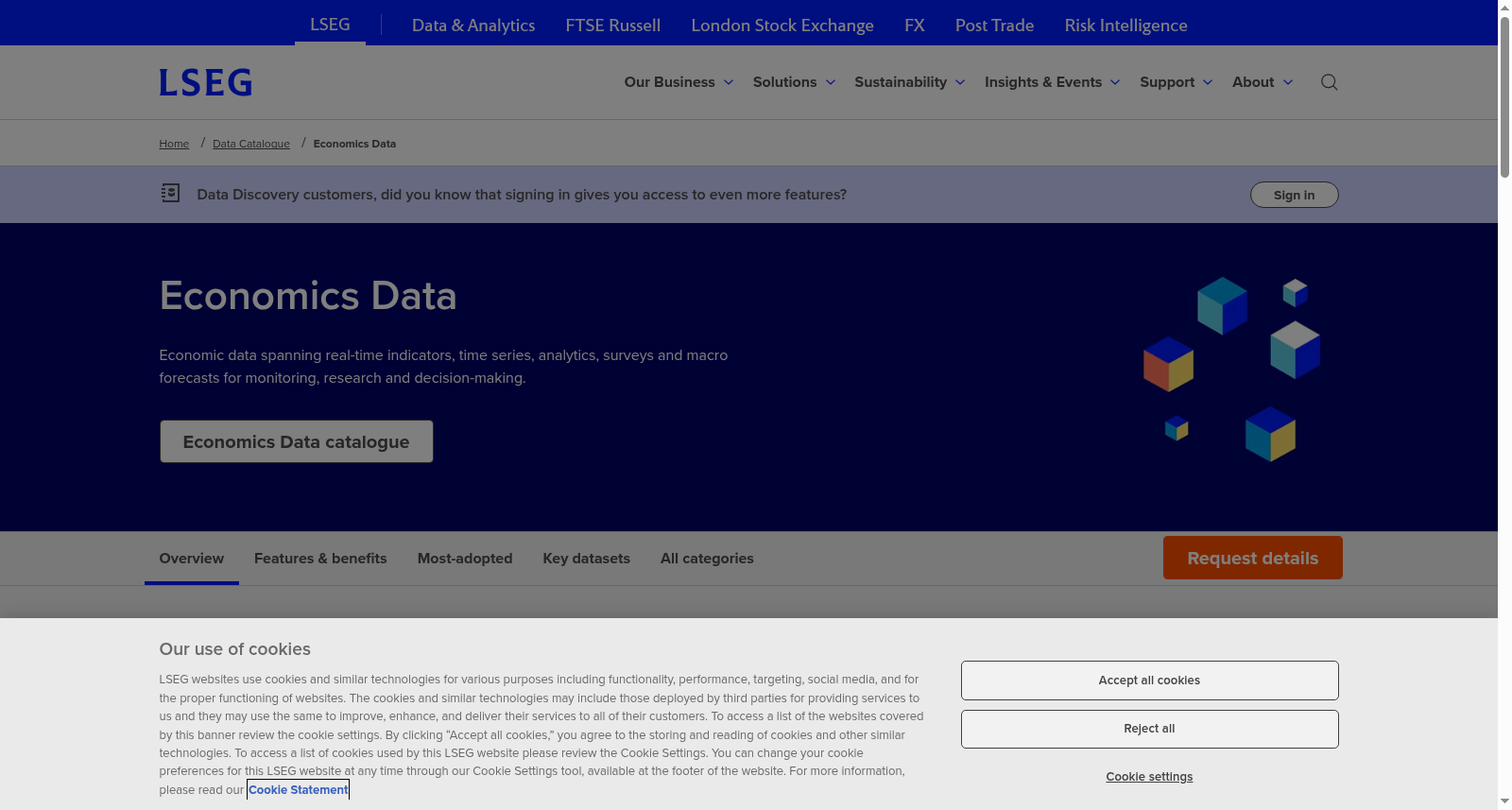This screenshot has height=810, width=1512.
Task: Accept all cookies
Action: pos(1150,681)
